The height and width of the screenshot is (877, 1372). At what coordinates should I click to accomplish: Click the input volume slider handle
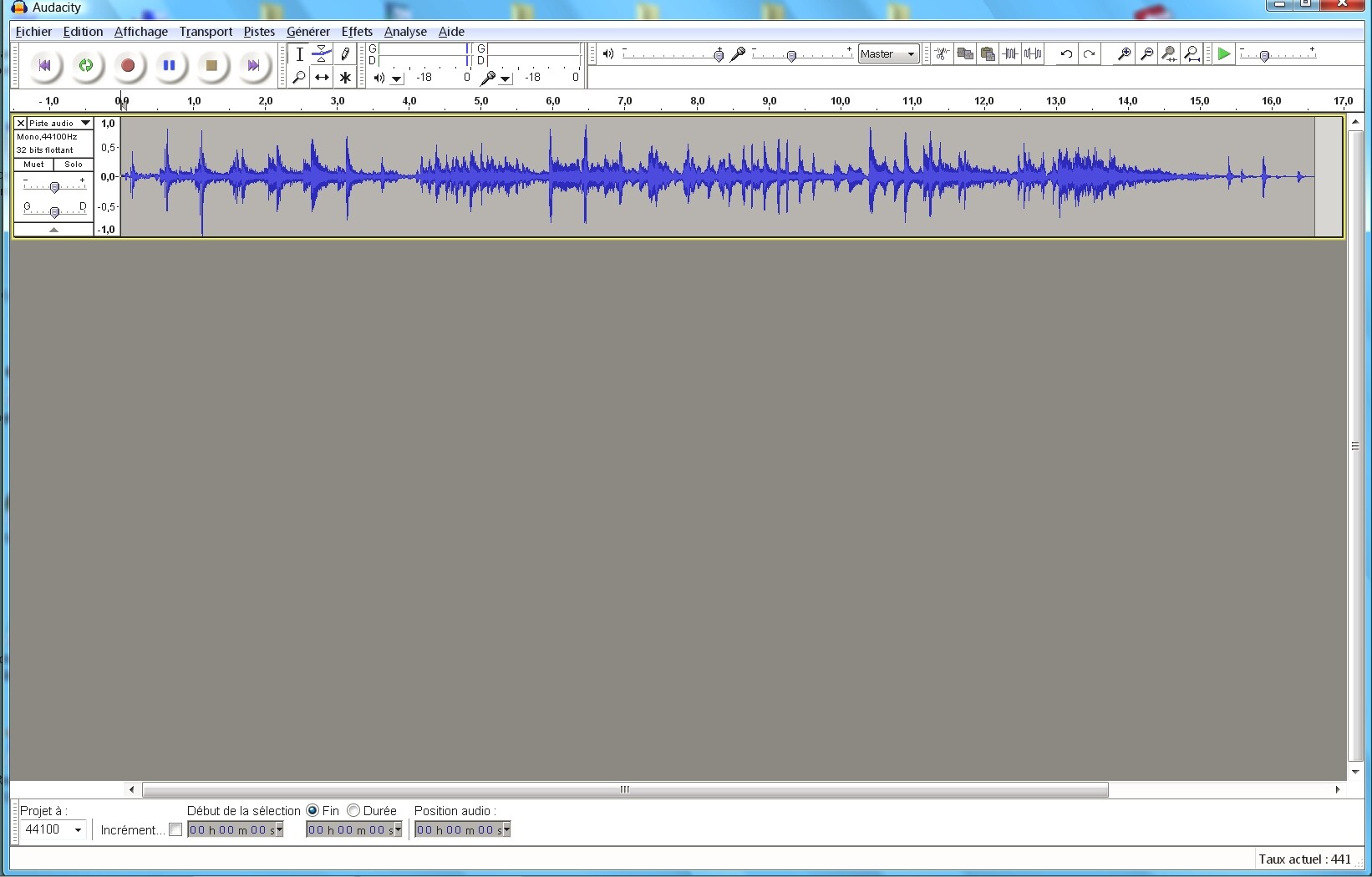click(x=791, y=55)
